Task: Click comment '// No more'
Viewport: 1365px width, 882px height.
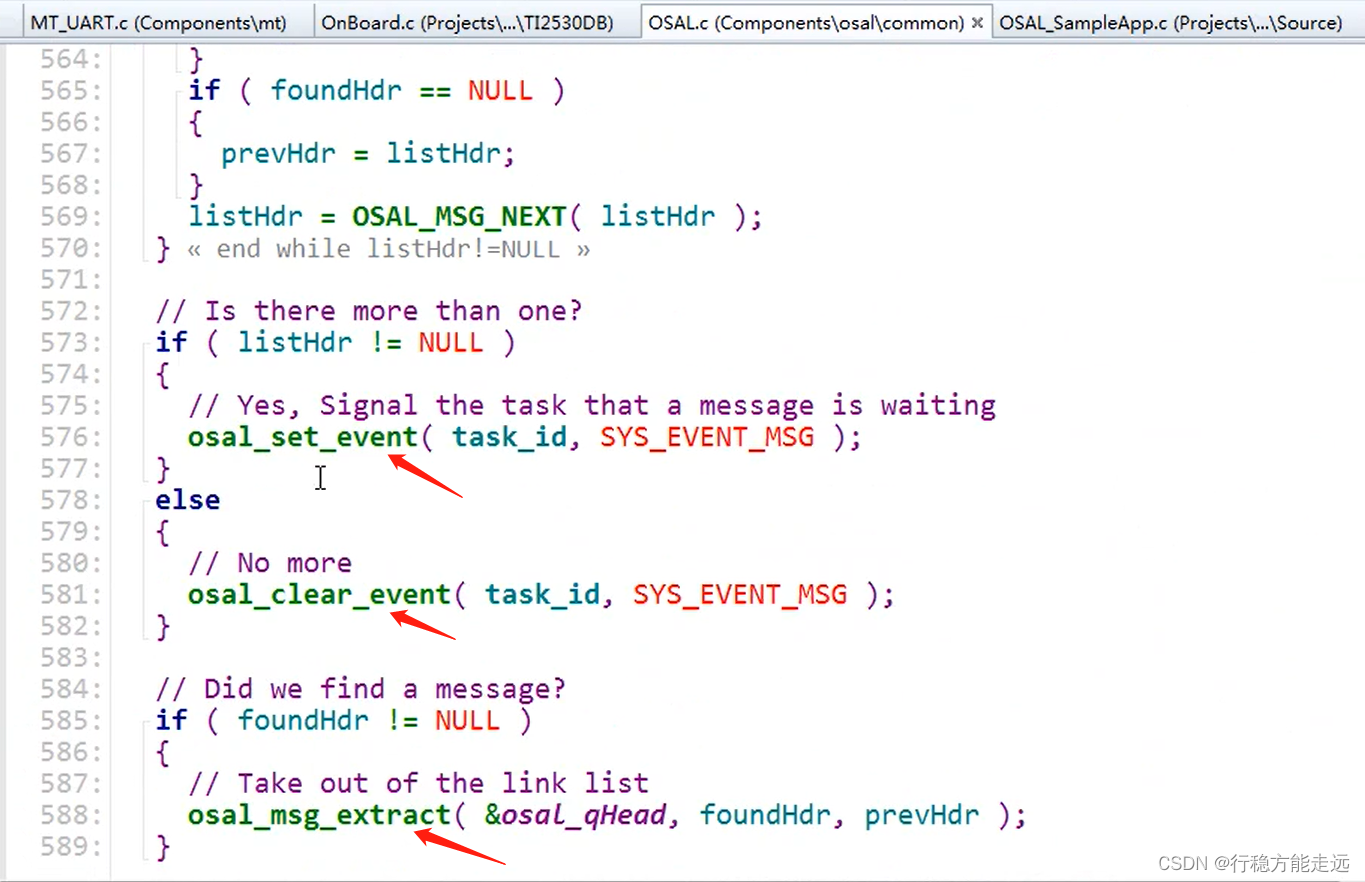Action: coord(270,563)
